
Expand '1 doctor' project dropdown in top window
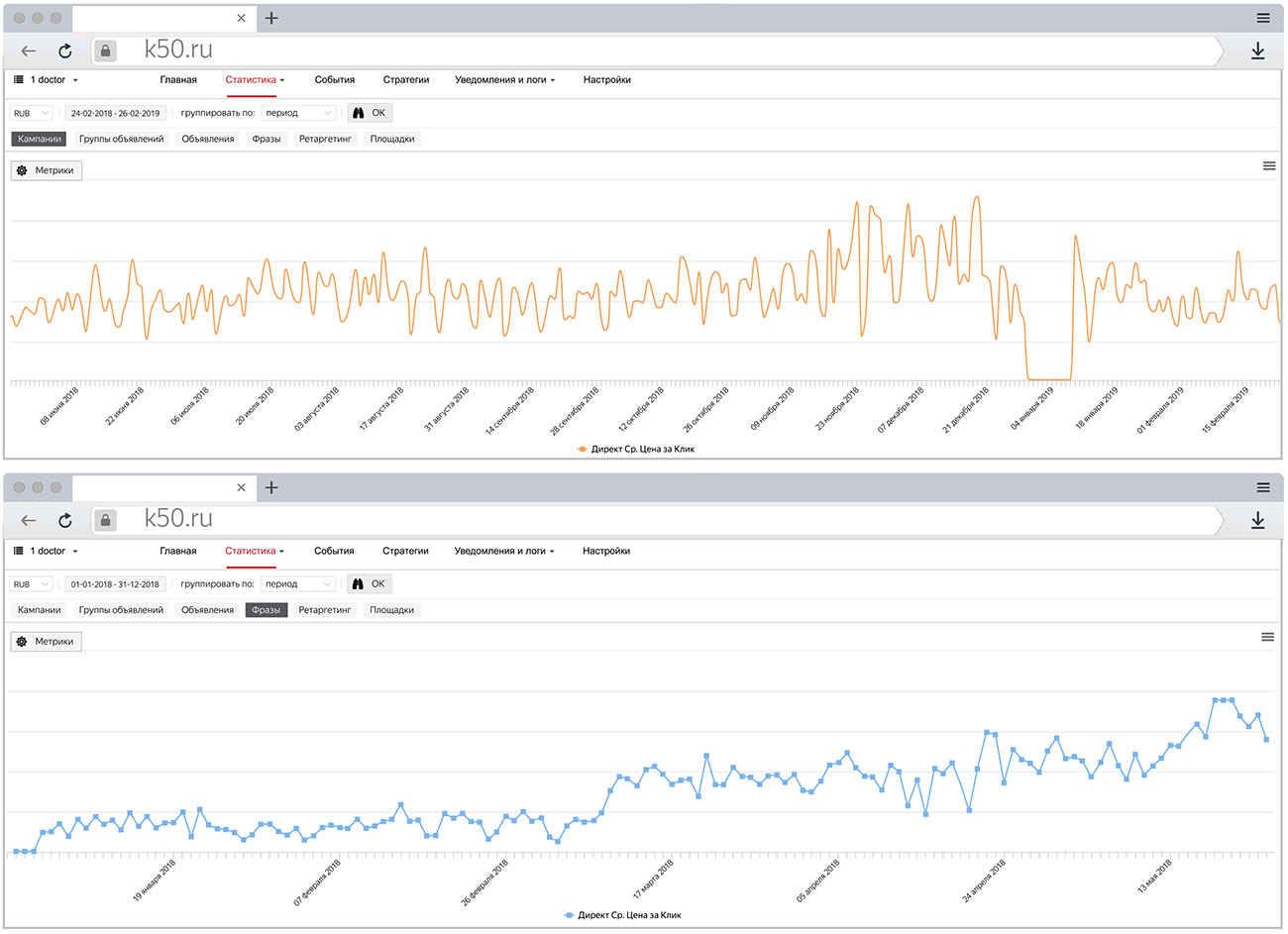tap(46, 79)
